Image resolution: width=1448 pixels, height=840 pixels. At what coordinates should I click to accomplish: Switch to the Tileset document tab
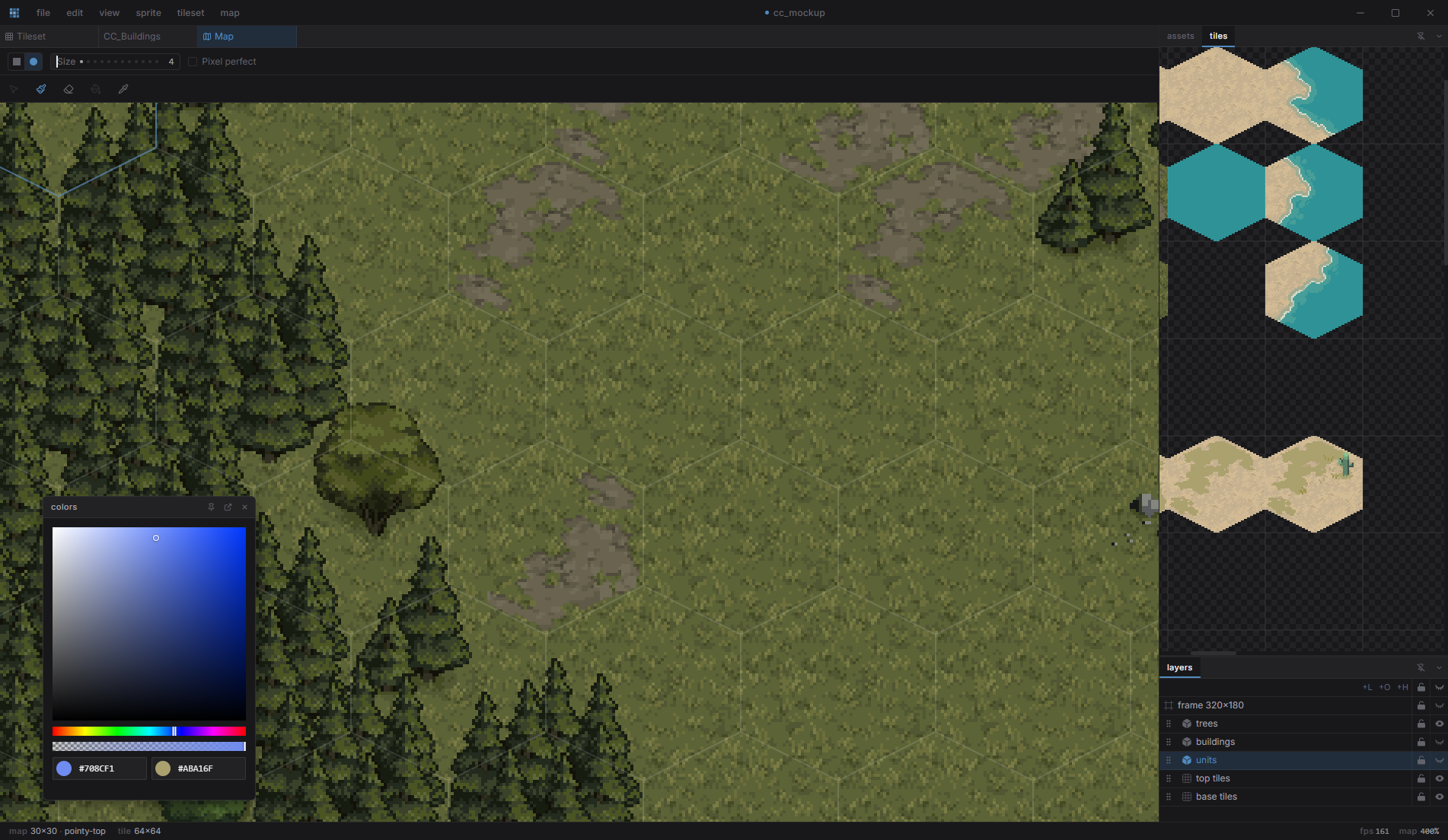(49, 37)
